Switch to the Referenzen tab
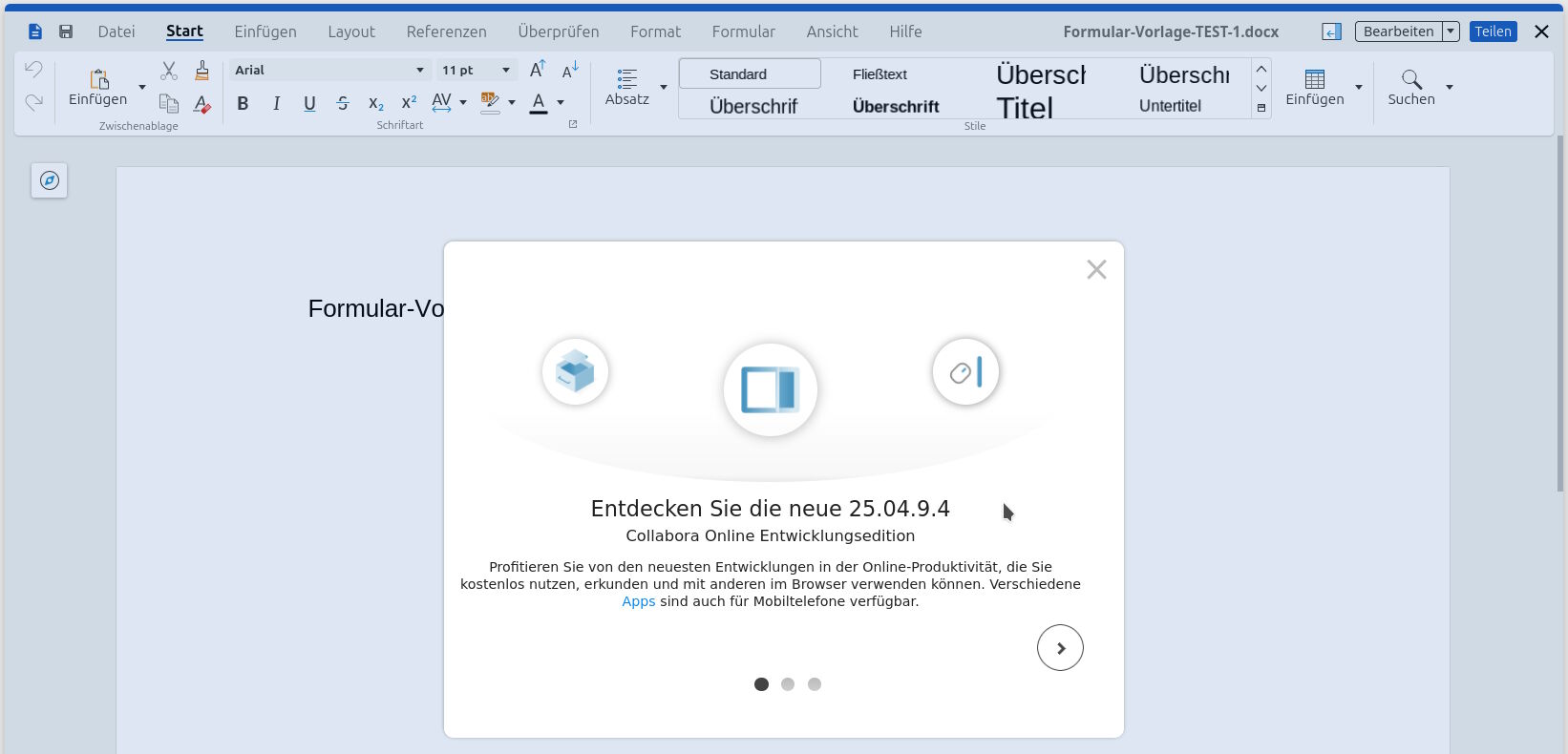This screenshot has height=754, width=1568. 446,31
